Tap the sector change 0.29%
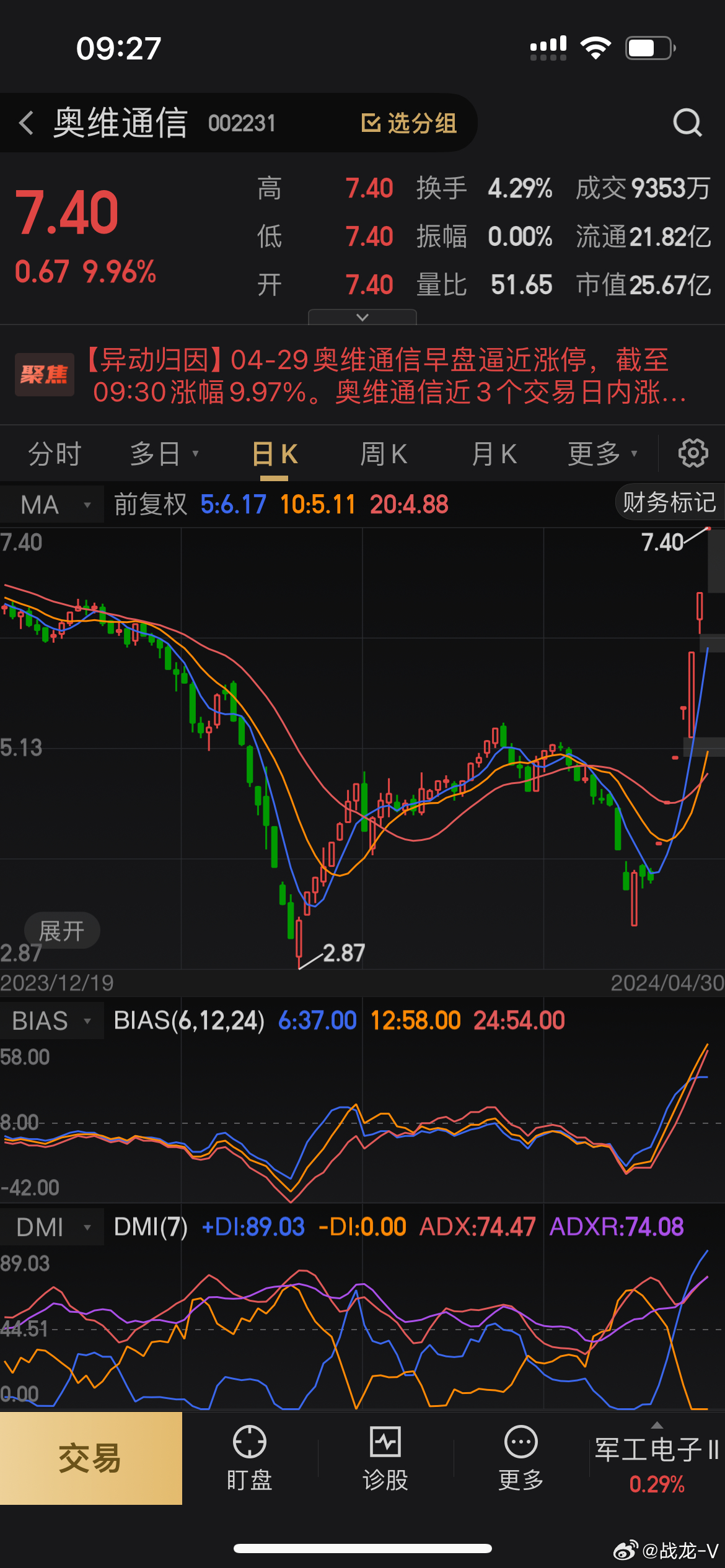Viewport: 725px width, 1568px height. pos(657,1484)
